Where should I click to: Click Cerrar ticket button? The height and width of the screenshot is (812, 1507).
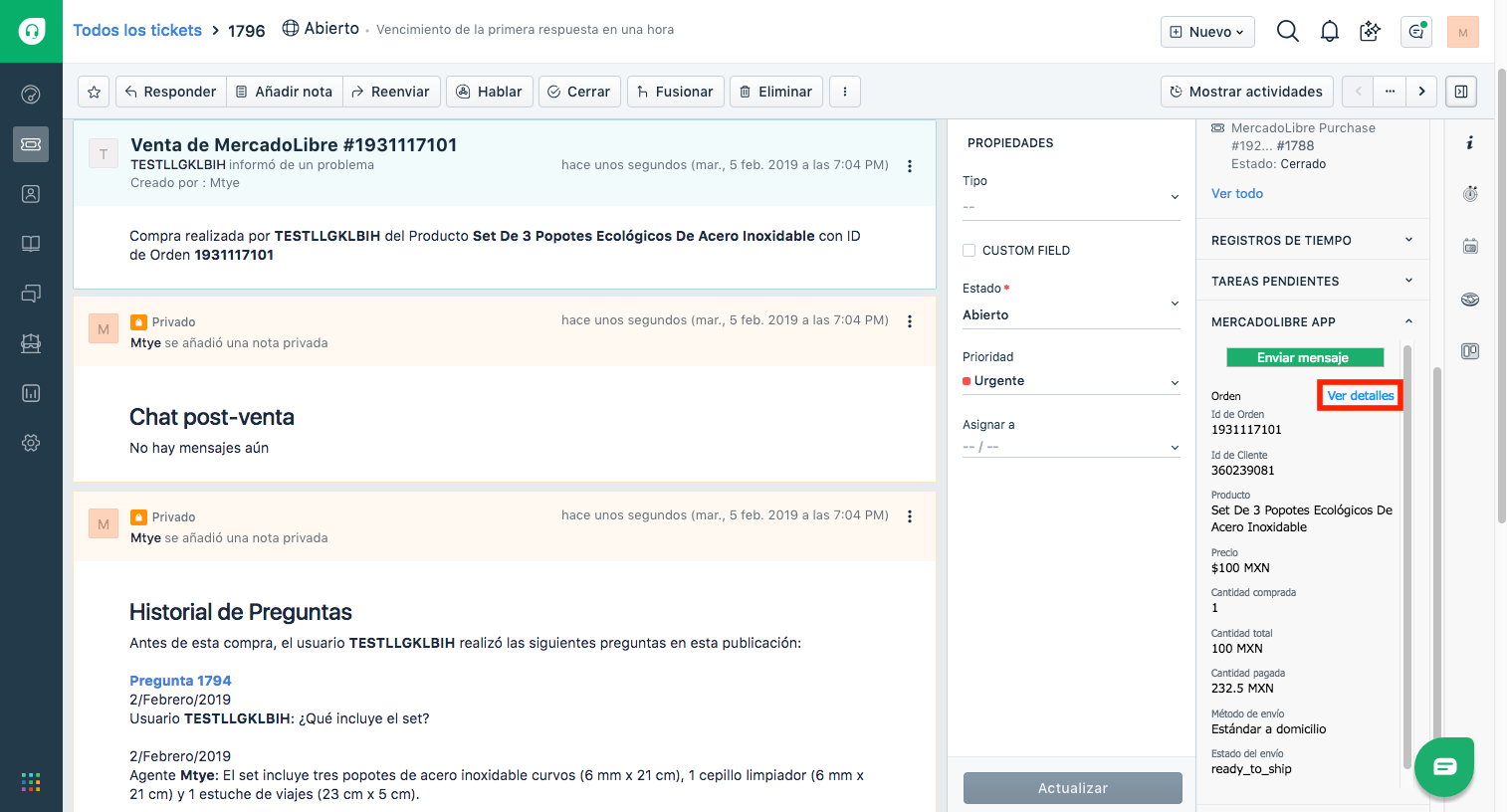[x=579, y=92]
